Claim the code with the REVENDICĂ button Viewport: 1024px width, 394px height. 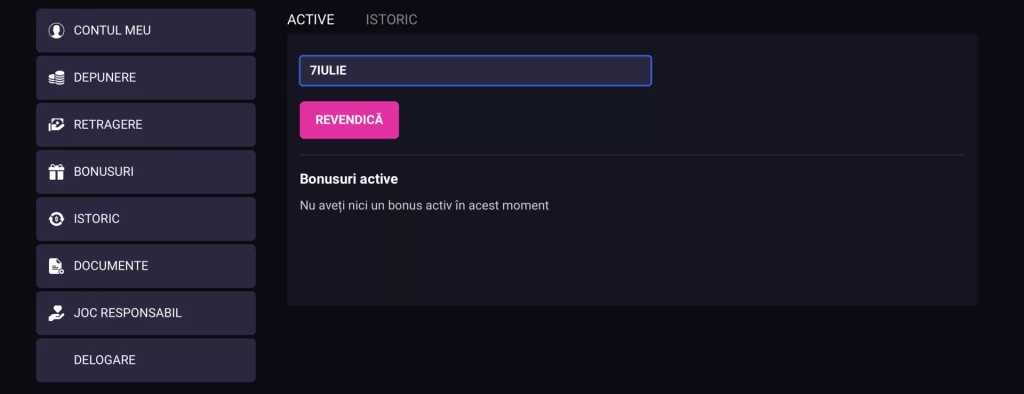click(349, 120)
